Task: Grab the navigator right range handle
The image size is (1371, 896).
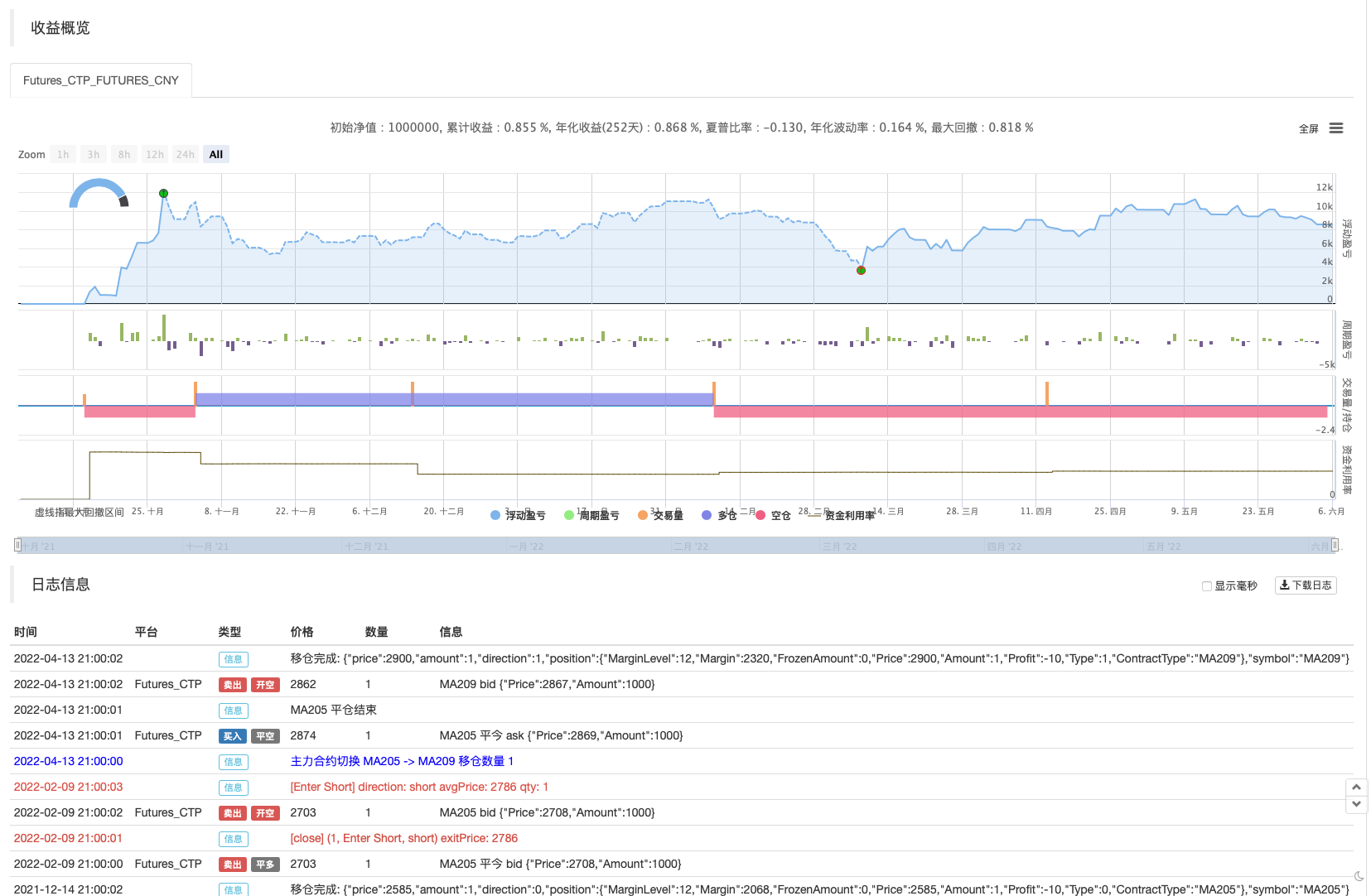Action: point(1335,545)
